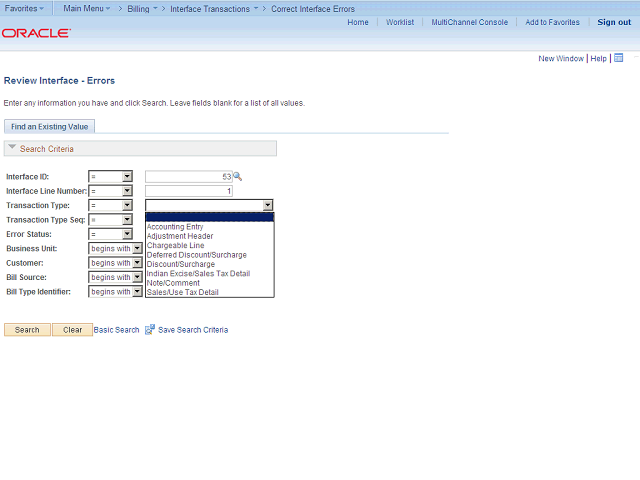Click the Review Interface - Errors heading
640x480 pixels.
tap(59, 80)
